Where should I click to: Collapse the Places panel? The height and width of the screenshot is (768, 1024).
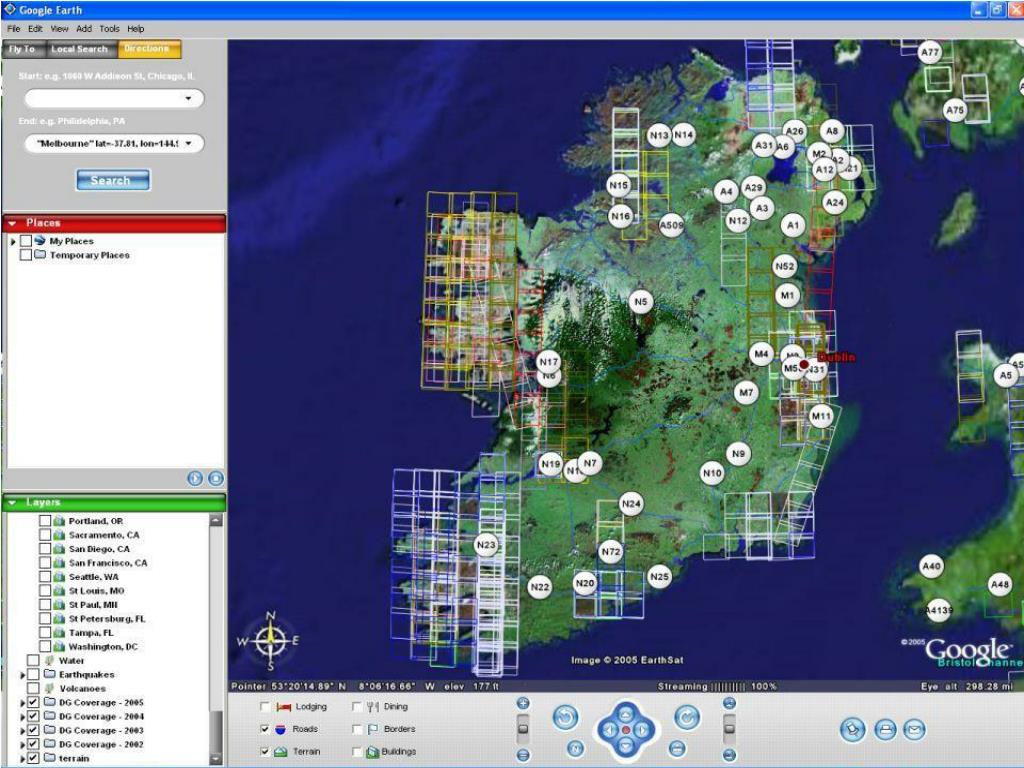coord(12,223)
